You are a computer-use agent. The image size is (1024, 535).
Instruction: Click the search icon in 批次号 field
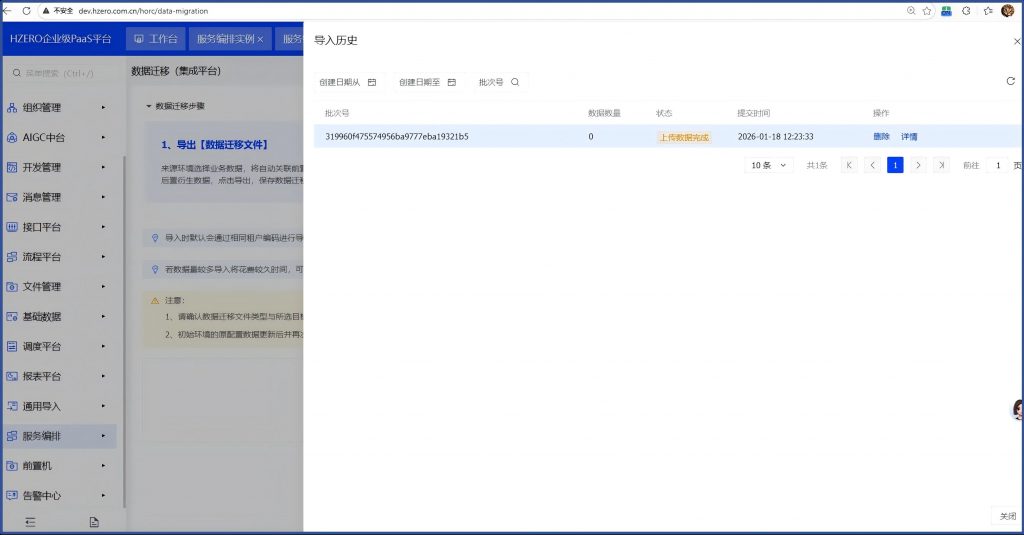(x=515, y=82)
